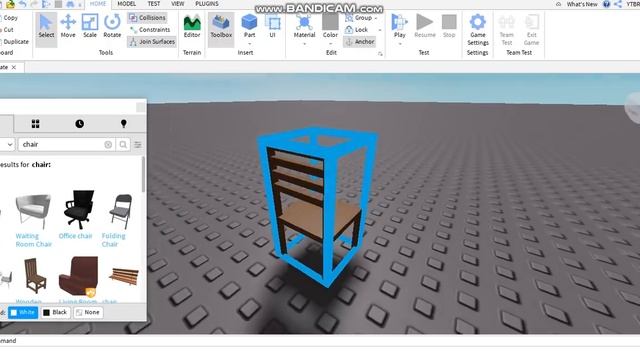The height and width of the screenshot is (360, 640).
Task: Expand the Group dropdown arrow
Action: (x=376, y=18)
